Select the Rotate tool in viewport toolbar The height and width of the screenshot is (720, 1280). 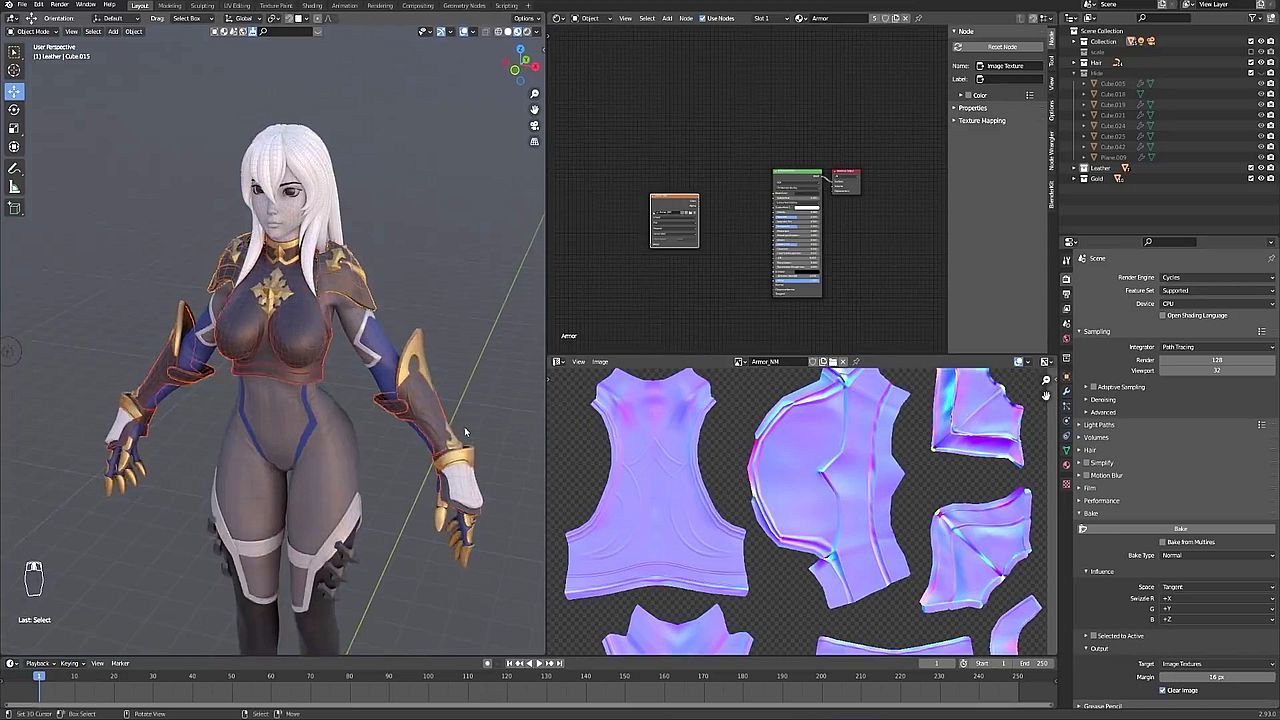[x=14, y=110]
